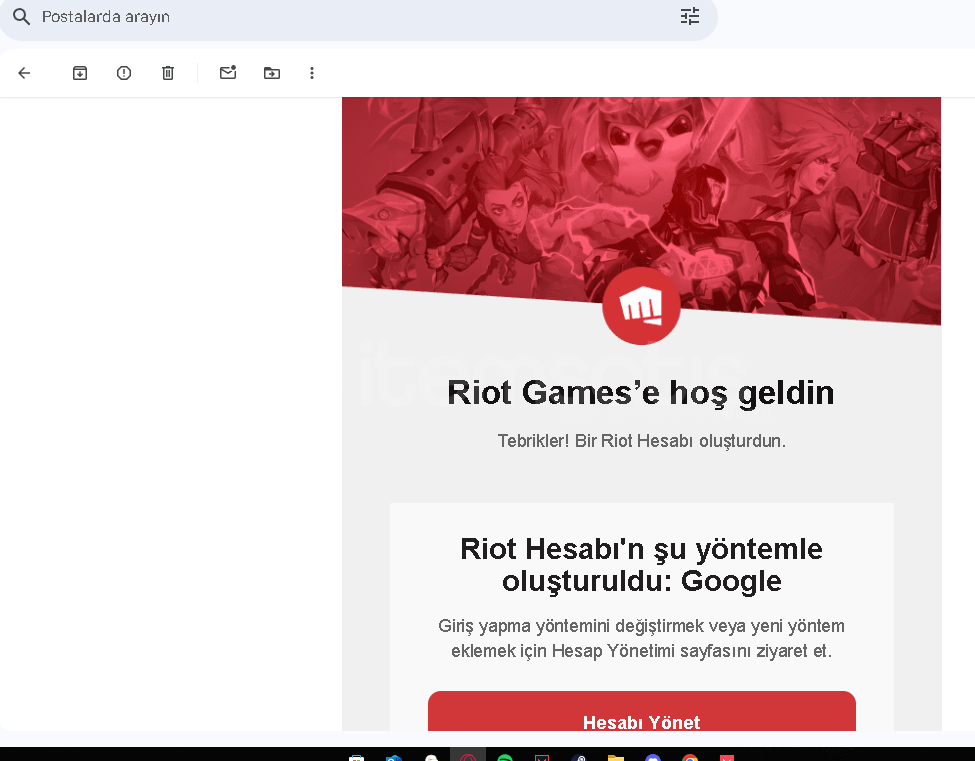975x761 pixels.
Task: Click the 'Riot Games'e hoş geldin' heading
Action: [641, 393]
